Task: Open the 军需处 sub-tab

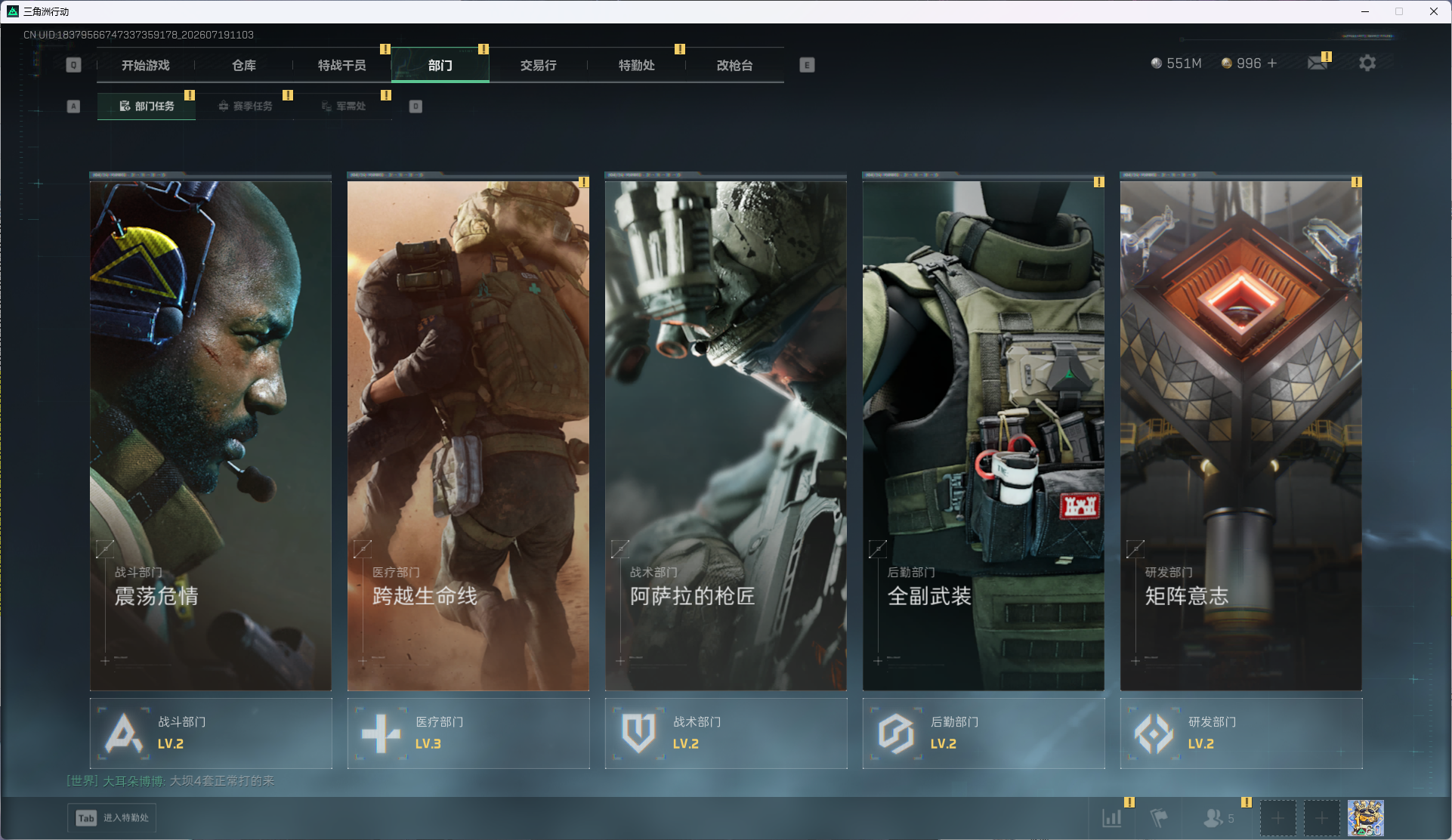Action: [343, 107]
